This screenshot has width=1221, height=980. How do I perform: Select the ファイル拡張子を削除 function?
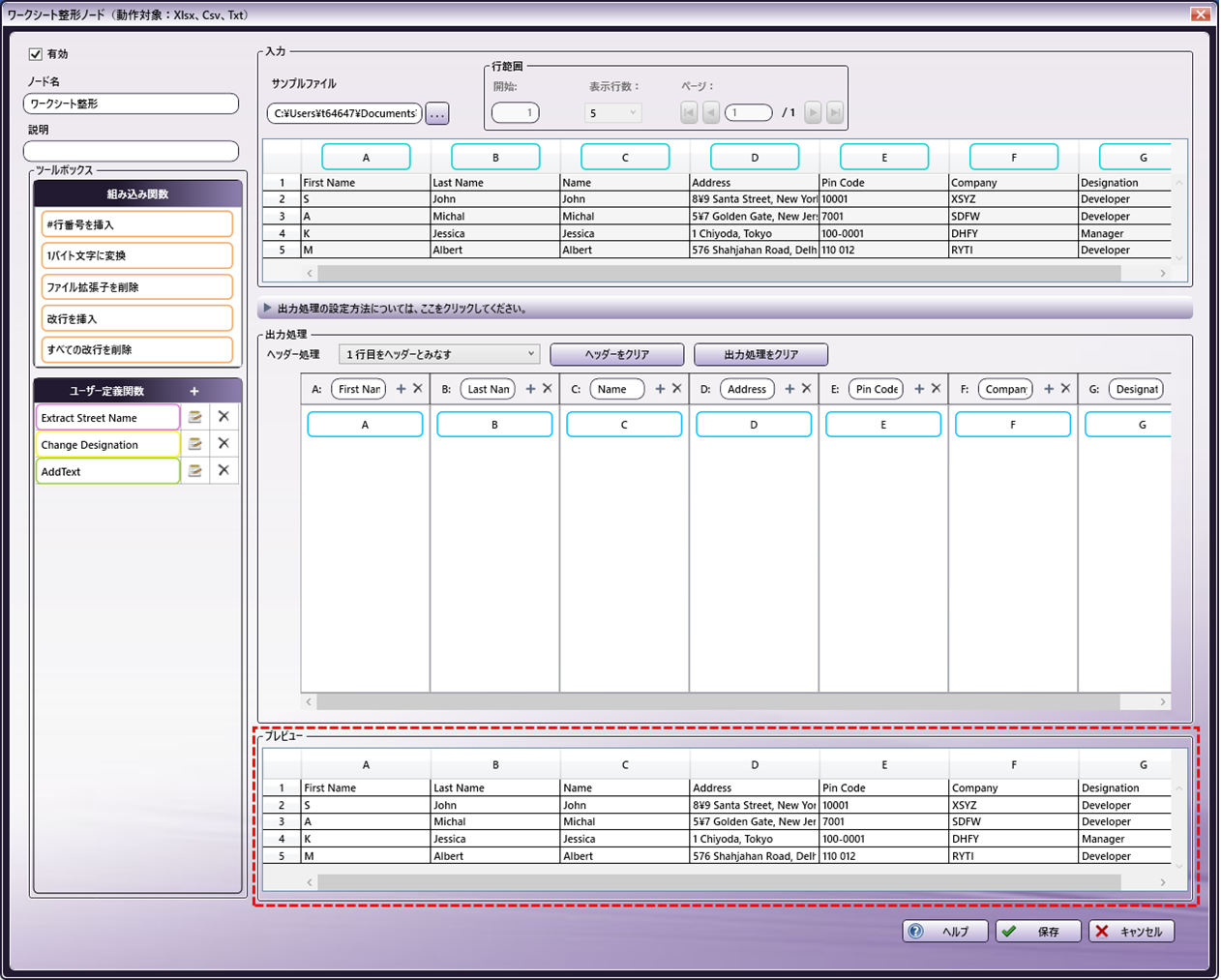coord(137,287)
